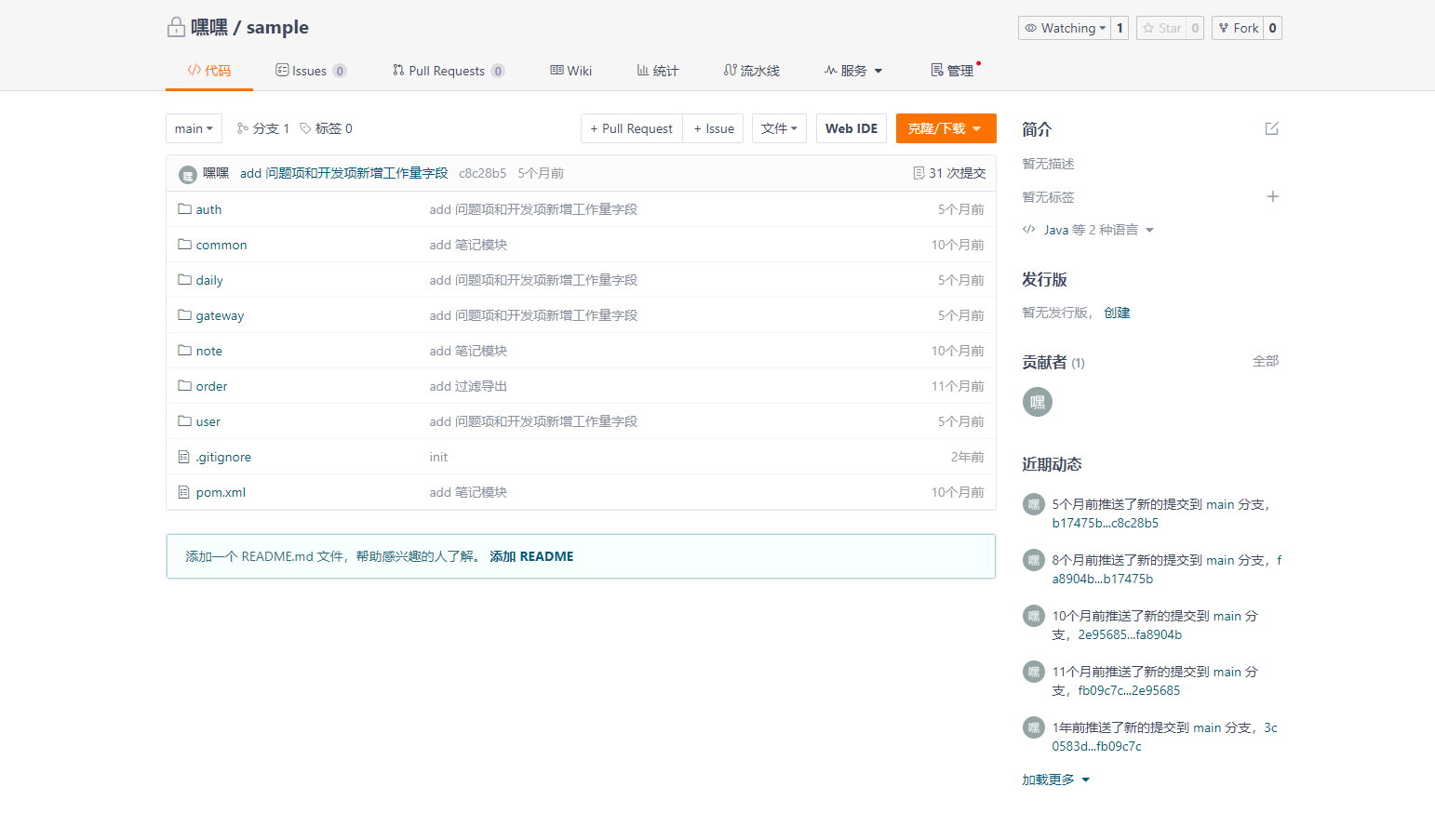Screen dimensions: 1435x840
Task: Open the Pull Requests tab
Action: [x=449, y=71]
